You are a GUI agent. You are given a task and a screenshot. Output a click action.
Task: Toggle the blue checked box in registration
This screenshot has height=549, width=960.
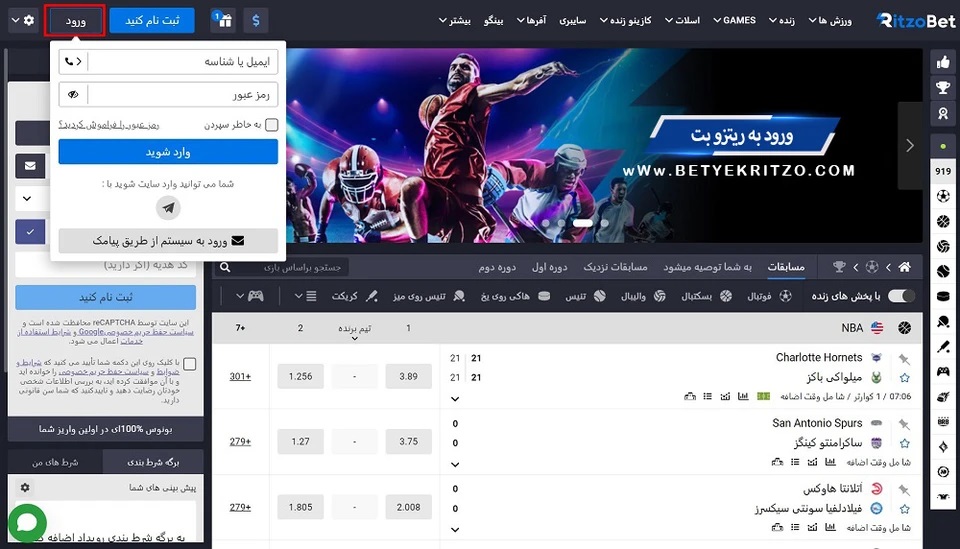(30, 232)
